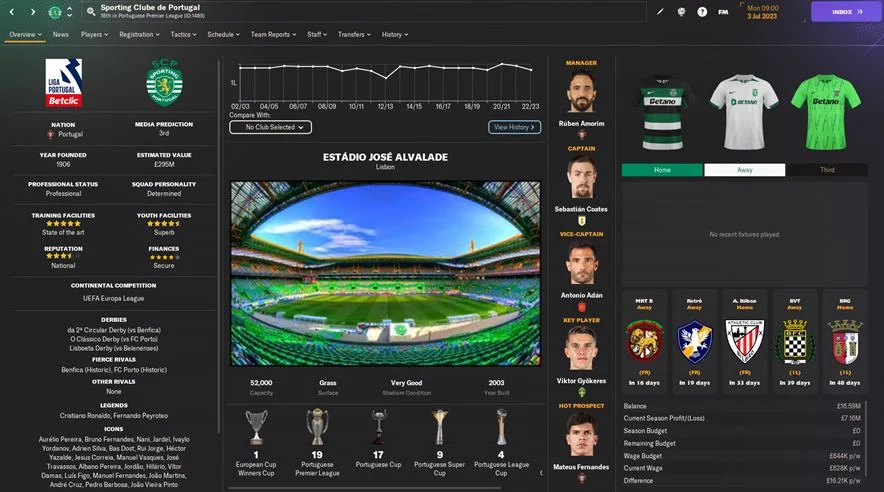Open the European Cup Winners Cup trophy

pyautogui.click(x=256, y=427)
